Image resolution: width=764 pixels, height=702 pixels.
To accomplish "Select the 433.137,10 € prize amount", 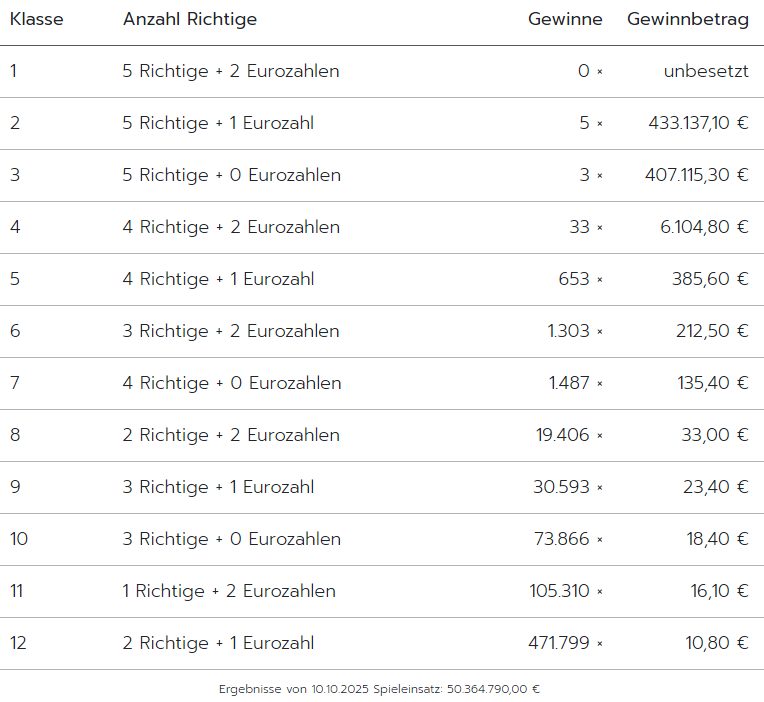I will pyautogui.click(x=698, y=123).
